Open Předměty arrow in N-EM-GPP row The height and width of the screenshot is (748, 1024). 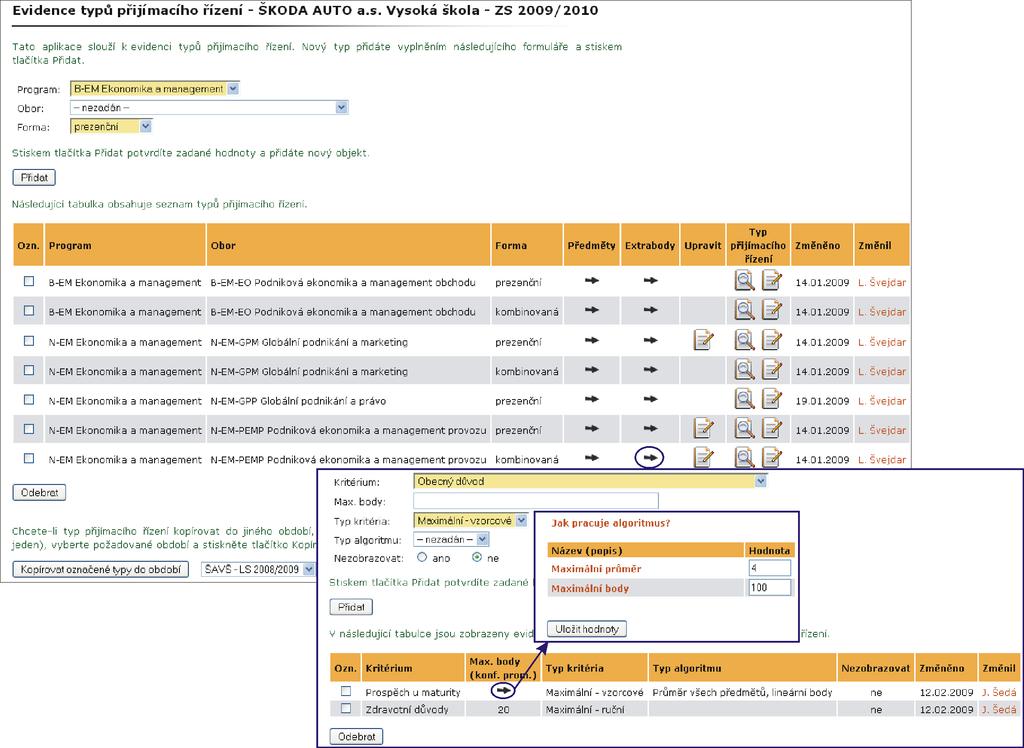tap(592, 399)
